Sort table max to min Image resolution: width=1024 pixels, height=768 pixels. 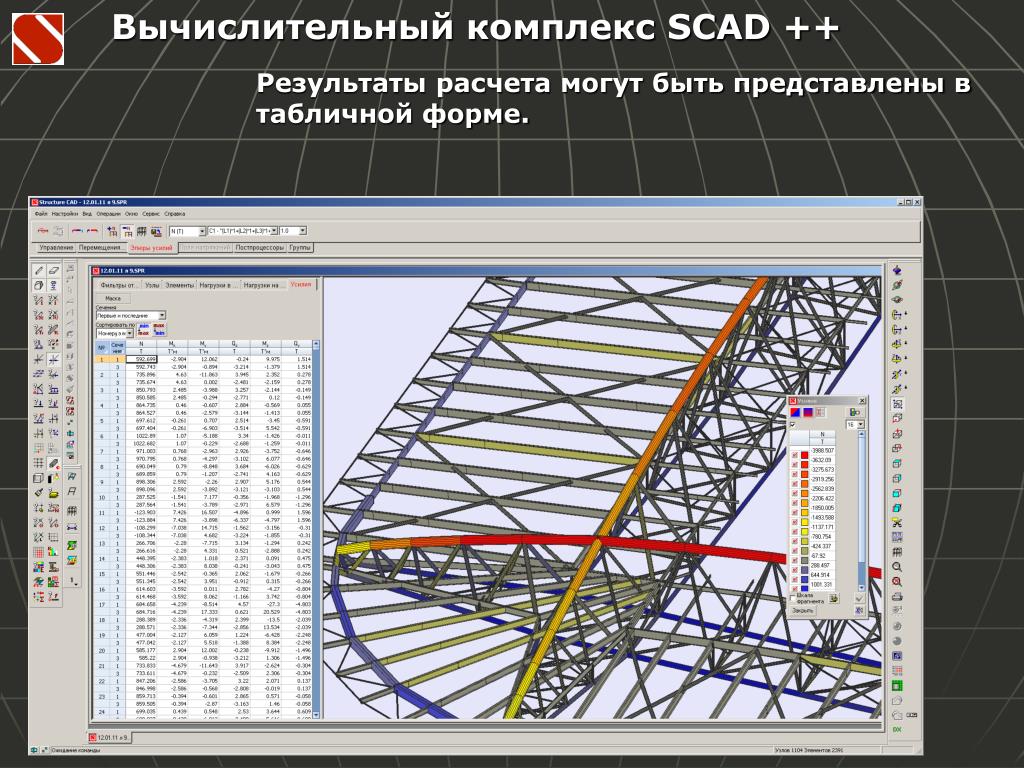tap(159, 329)
